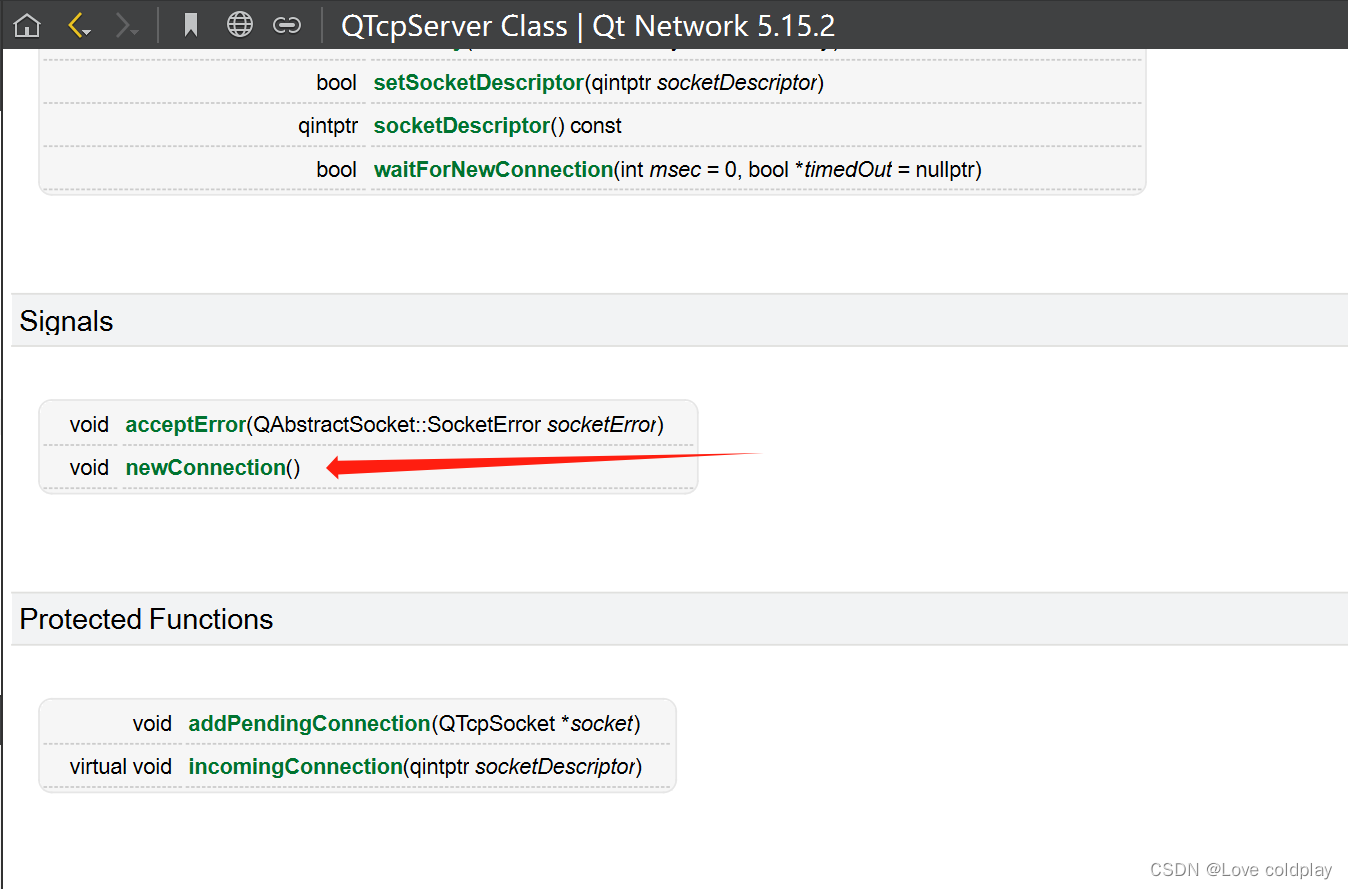Viewport: 1348px width, 889px height.
Task: Select the acceptError parameter list
Action: click(455, 425)
